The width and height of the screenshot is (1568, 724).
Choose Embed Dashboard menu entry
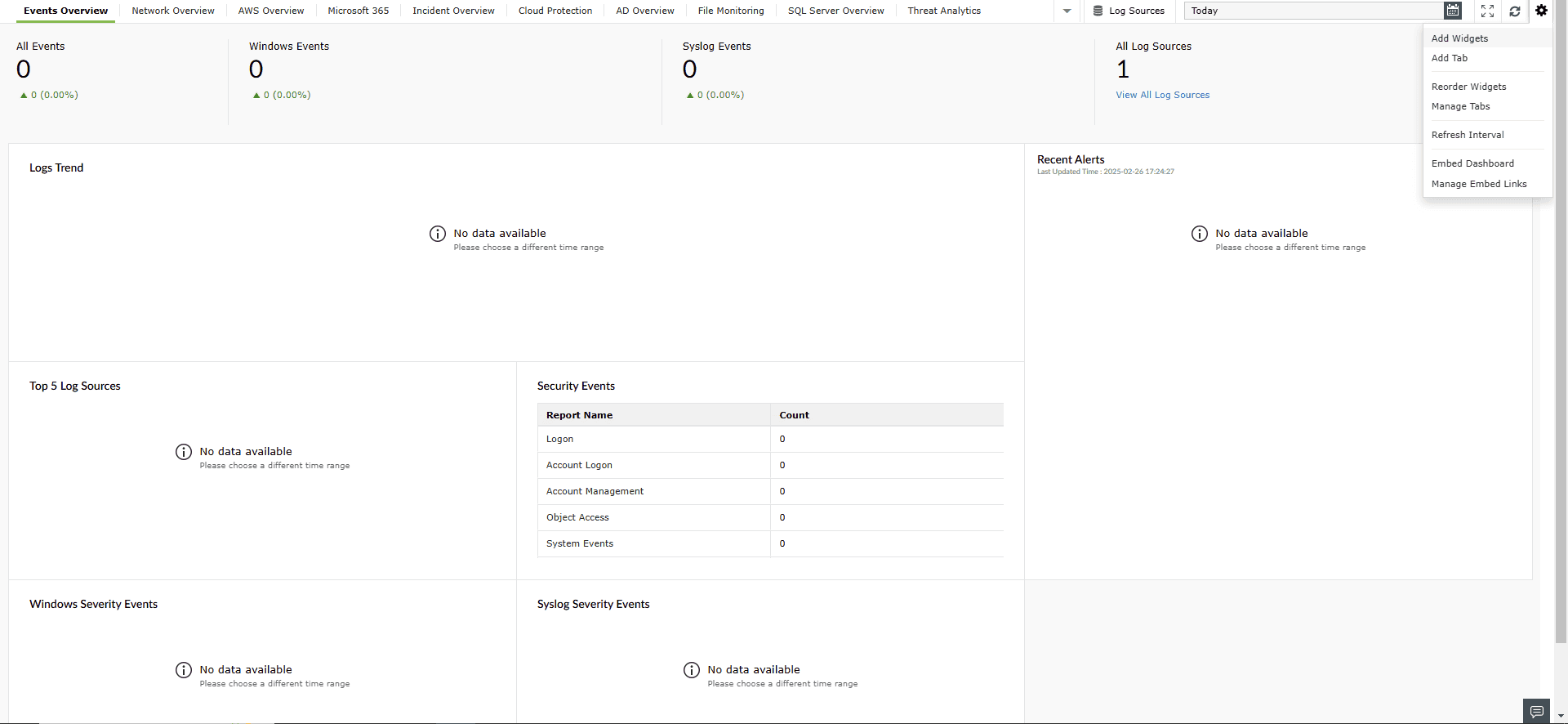[1472, 163]
